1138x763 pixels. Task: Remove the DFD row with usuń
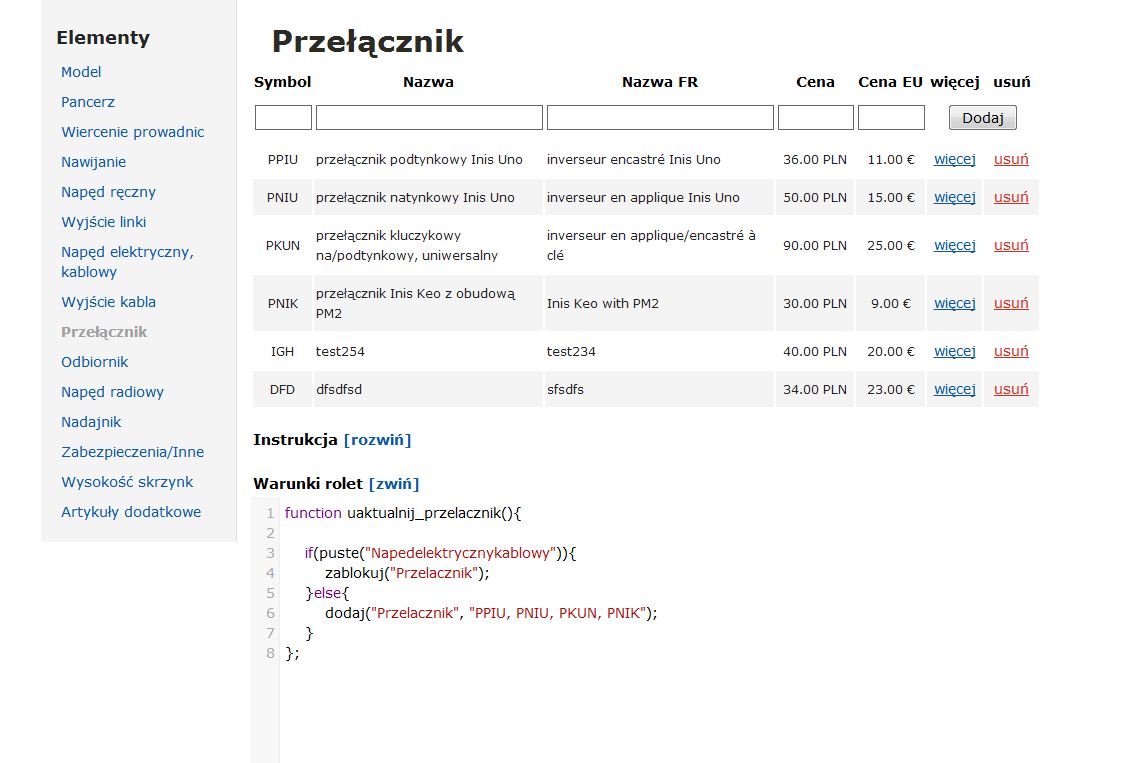tap(1010, 389)
